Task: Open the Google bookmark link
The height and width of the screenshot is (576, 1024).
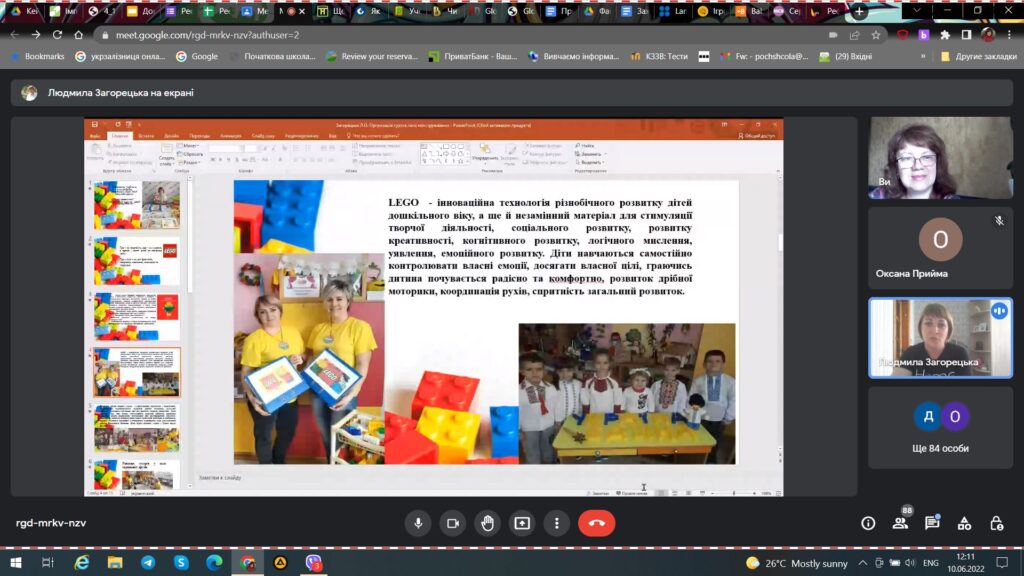Action: tap(197, 56)
